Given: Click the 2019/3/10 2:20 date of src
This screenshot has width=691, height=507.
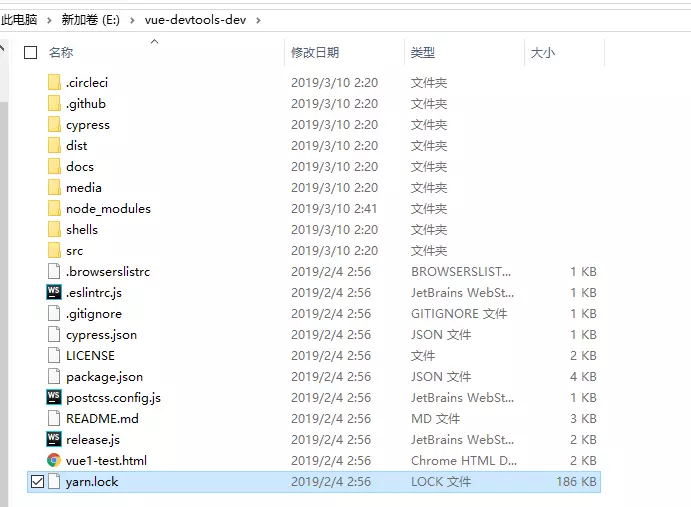Looking at the screenshot, I should tap(334, 251).
